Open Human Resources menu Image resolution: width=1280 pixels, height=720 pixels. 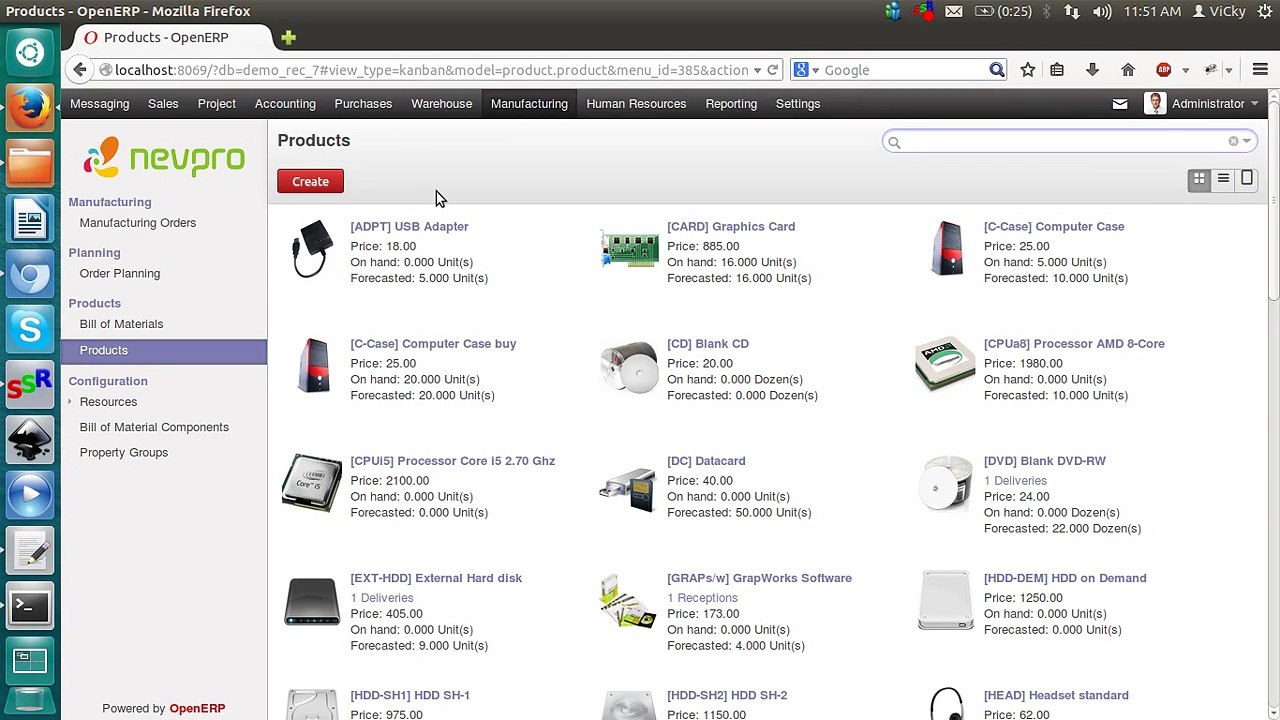pyautogui.click(x=636, y=104)
